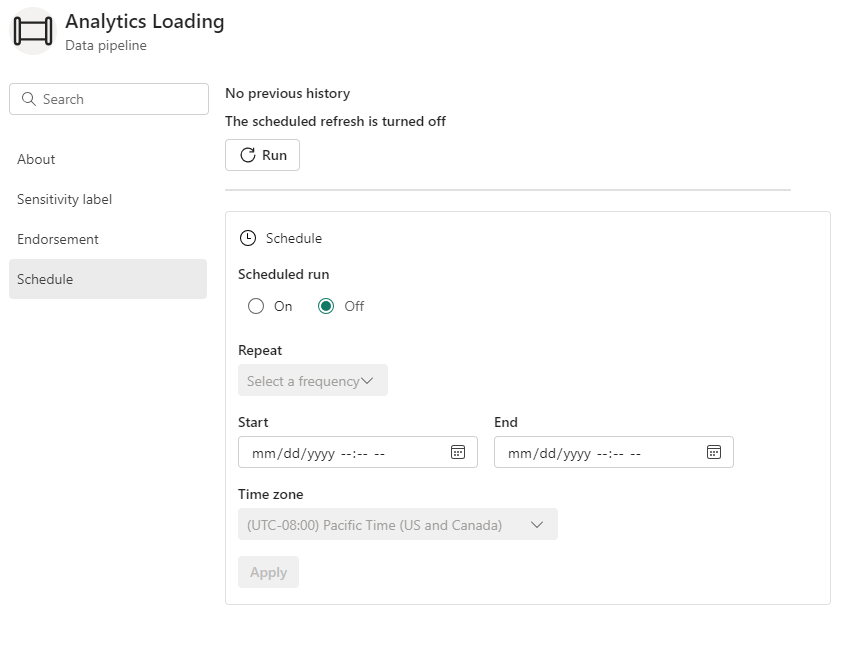Viewport: 860px width, 651px height.
Task: Click into the End date-time field
Action: (614, 452)
